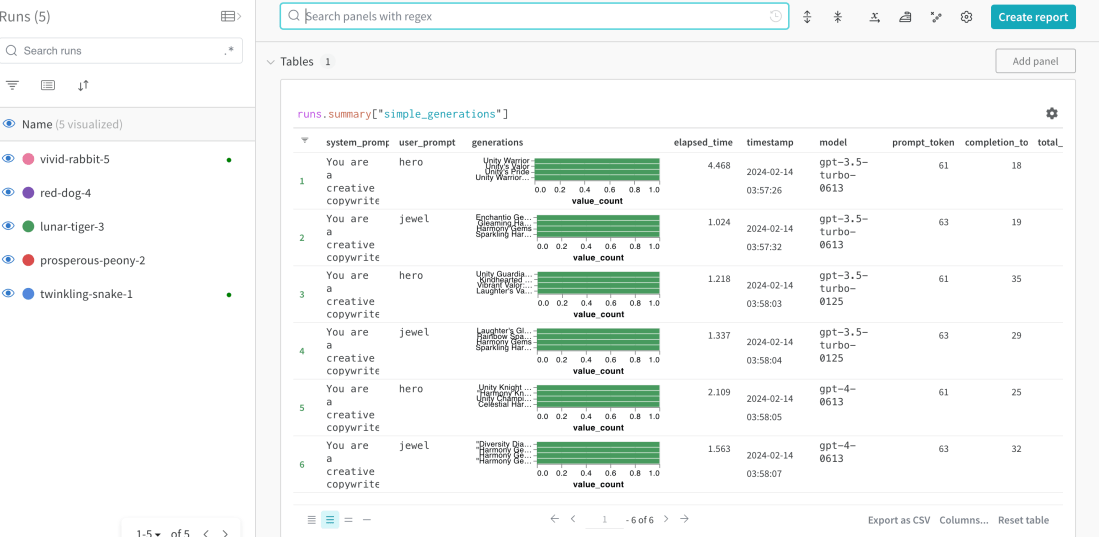Click the sort runs arrows icon
Image resolution: width=1099 pixels, height=537 pixels.
pyautogui.click(x=83, y=85)
